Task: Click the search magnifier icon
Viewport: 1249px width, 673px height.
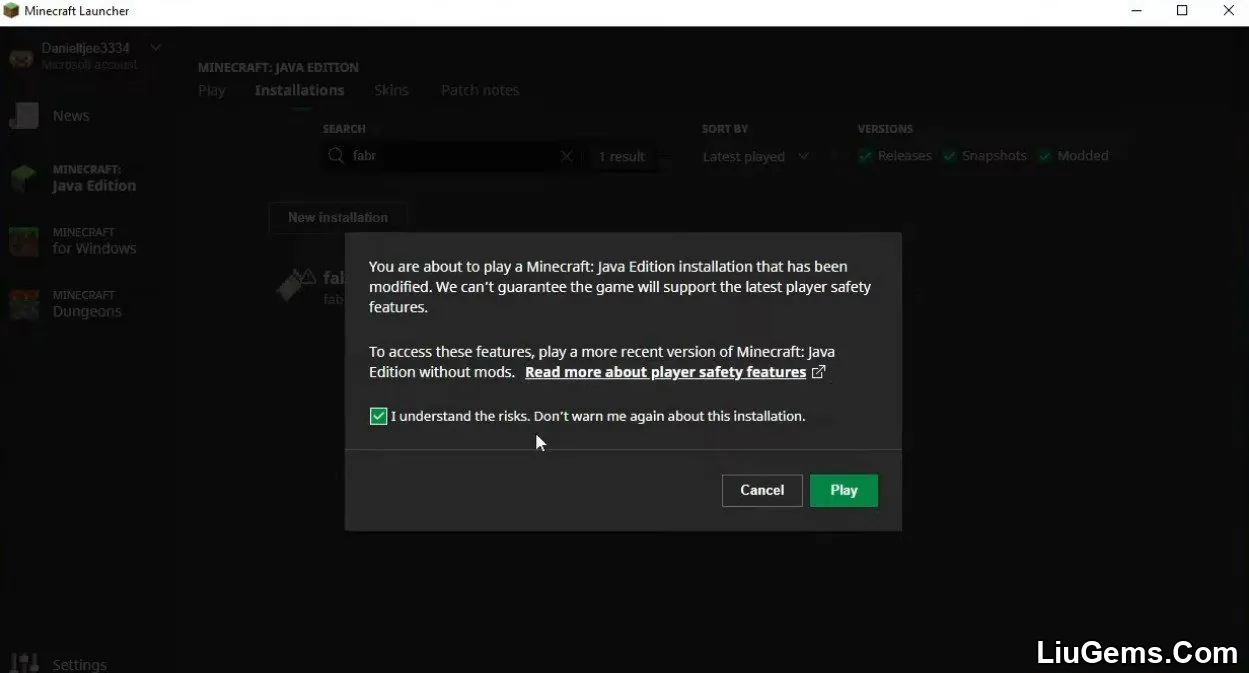Action: tap(337, 156)
